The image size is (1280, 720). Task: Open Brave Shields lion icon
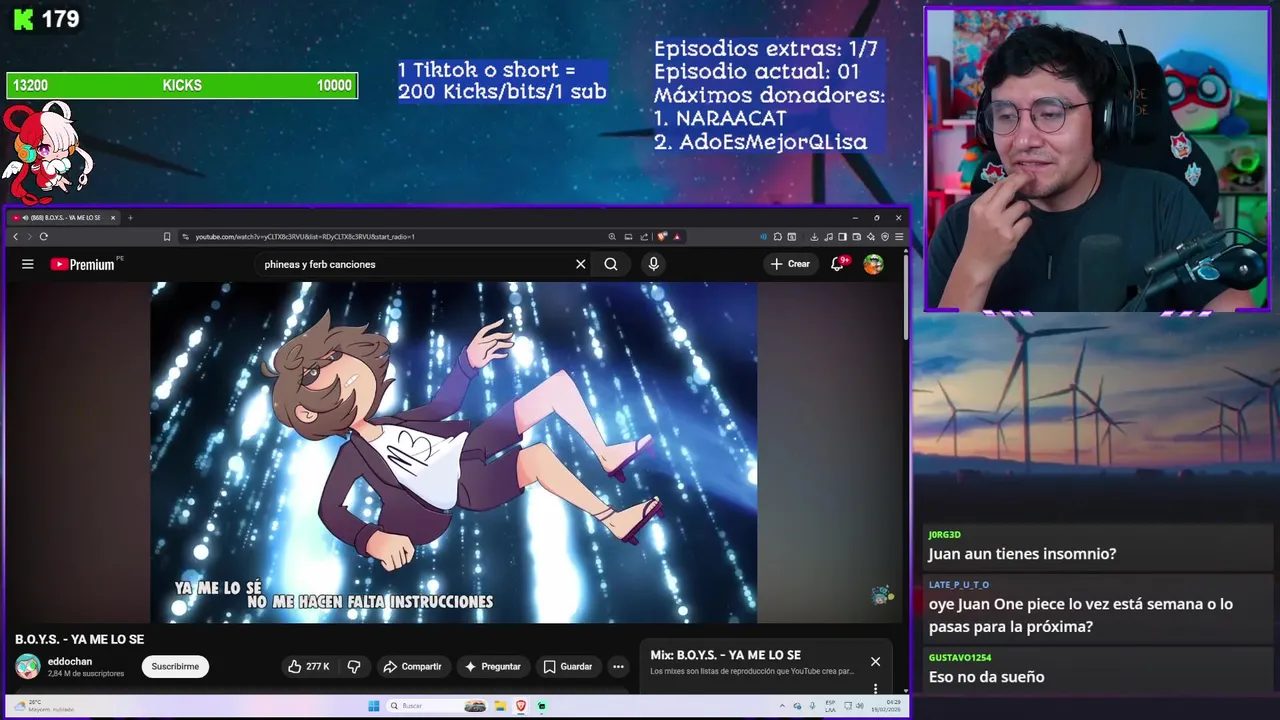point(662,237)
